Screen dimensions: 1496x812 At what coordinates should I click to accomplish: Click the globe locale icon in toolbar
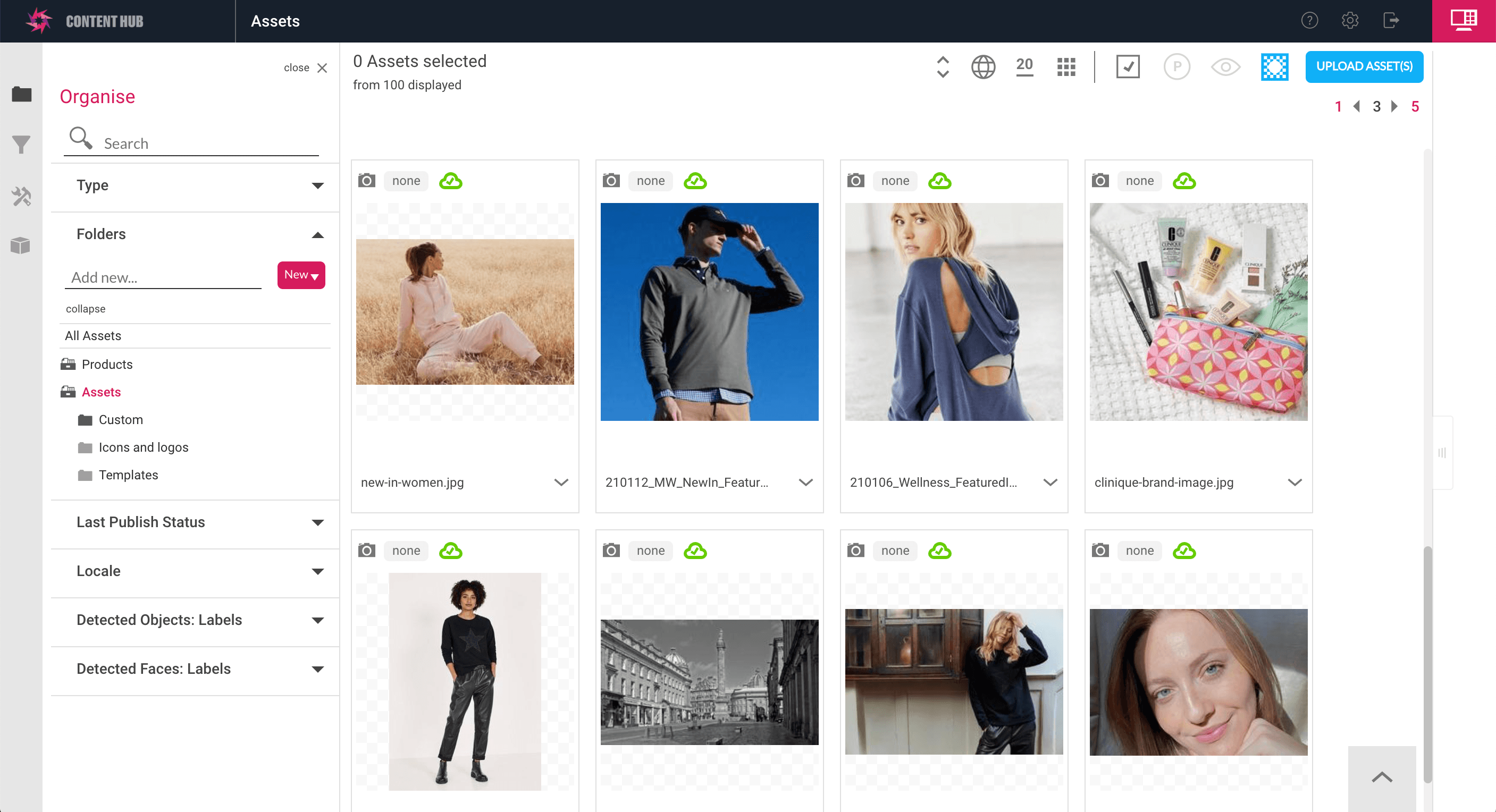[x=982, y=67]
